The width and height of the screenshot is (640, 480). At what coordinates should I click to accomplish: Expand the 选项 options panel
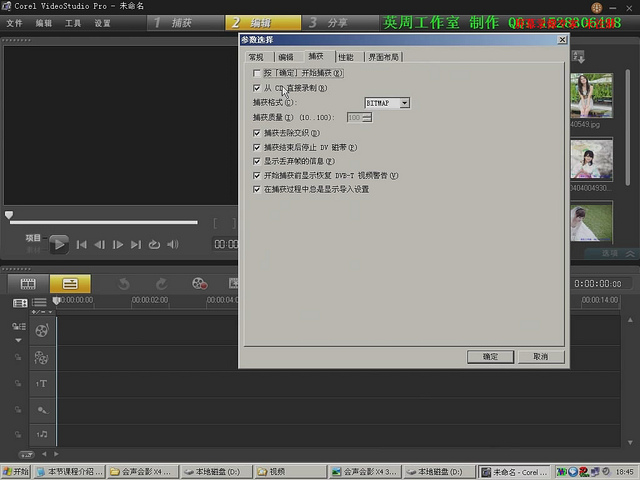[618, 253]
